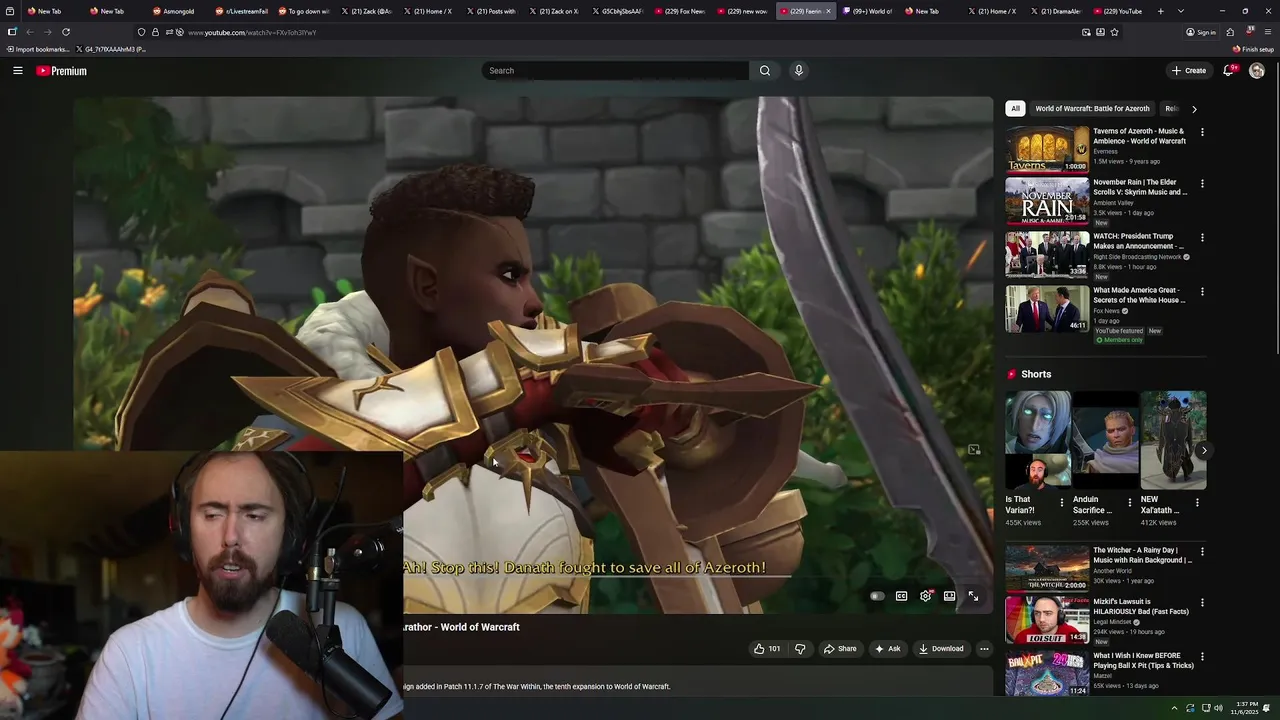The image size is (1280, 720).
Task: Toggle closed captions CC in player
Action: (901, 596)
